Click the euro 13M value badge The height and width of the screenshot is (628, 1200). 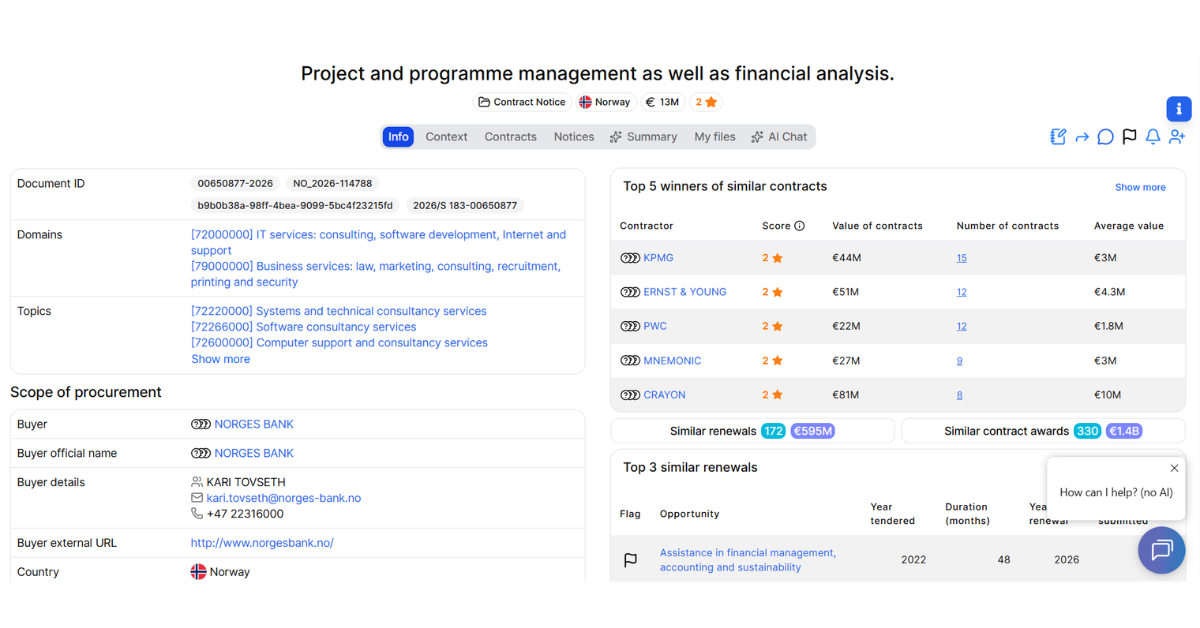click(x=662, y=102)
